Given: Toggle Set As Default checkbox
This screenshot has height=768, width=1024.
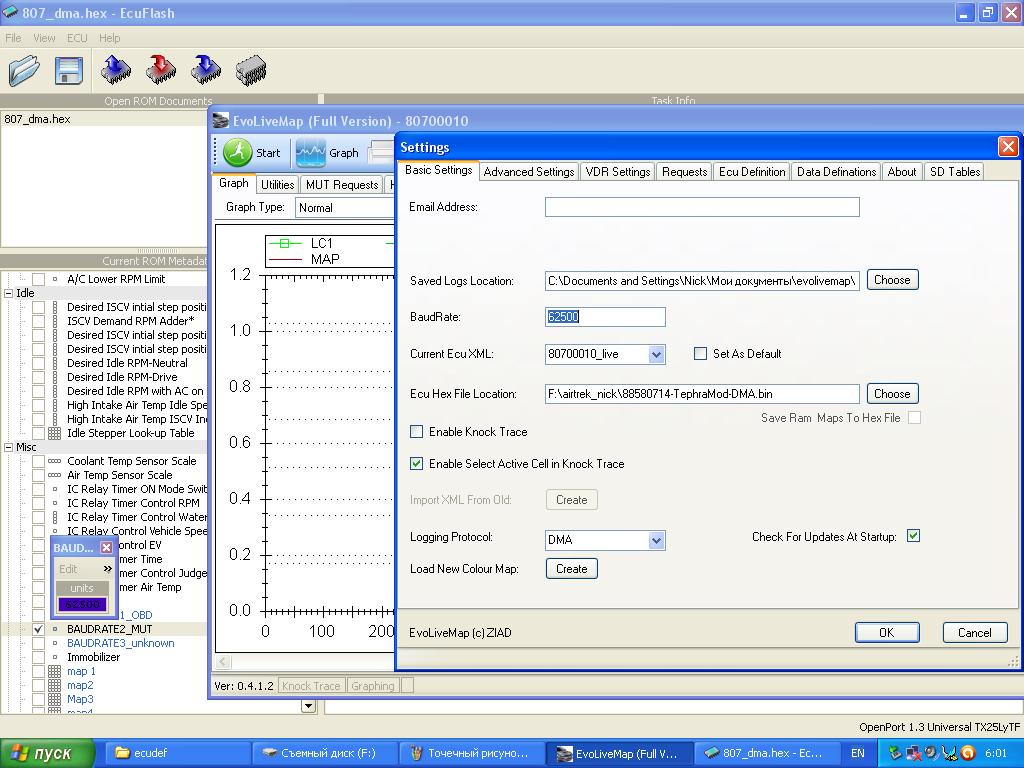Looking at the screenshot, I should tap(701, 354).
